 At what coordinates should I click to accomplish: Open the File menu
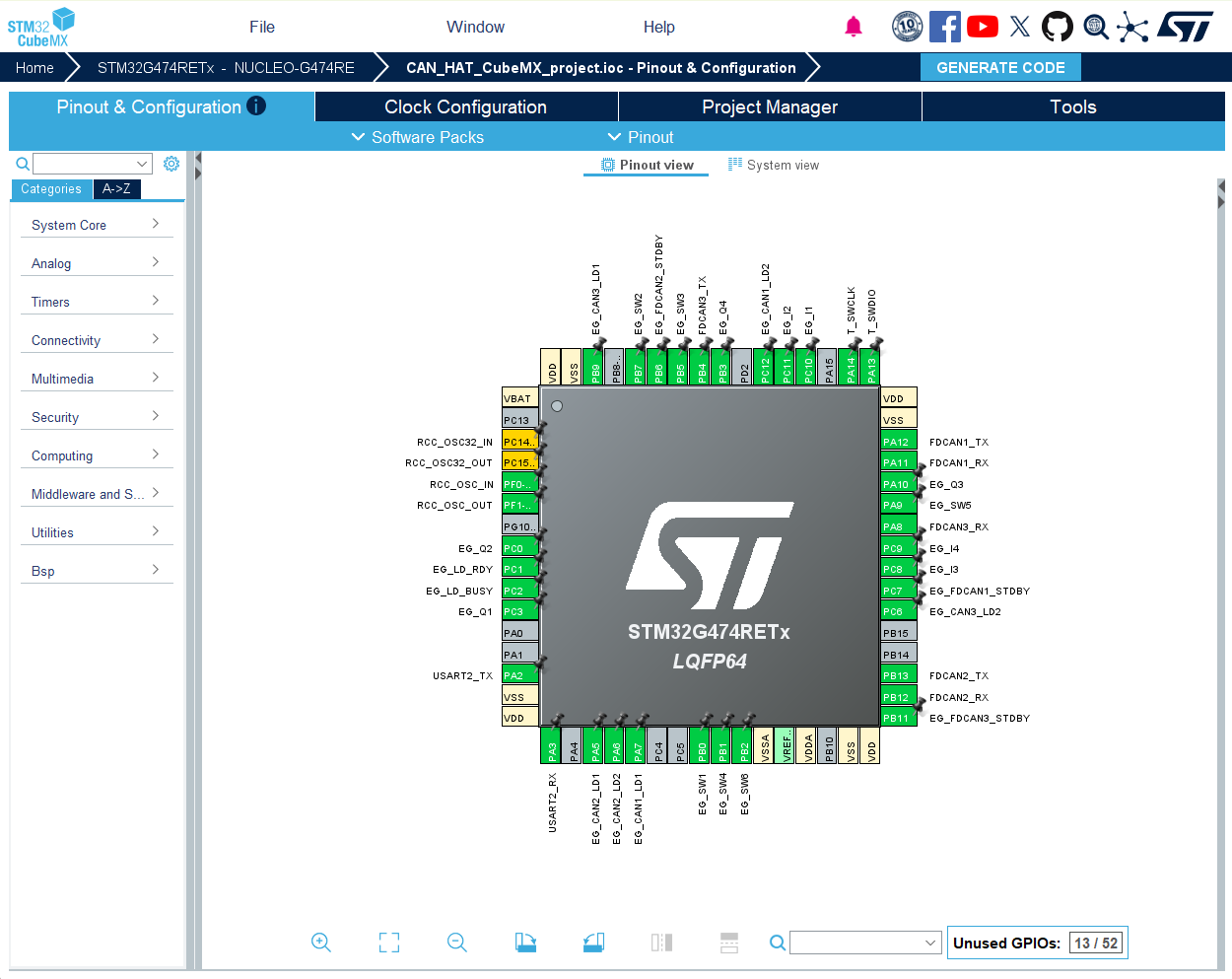point(262,27)
